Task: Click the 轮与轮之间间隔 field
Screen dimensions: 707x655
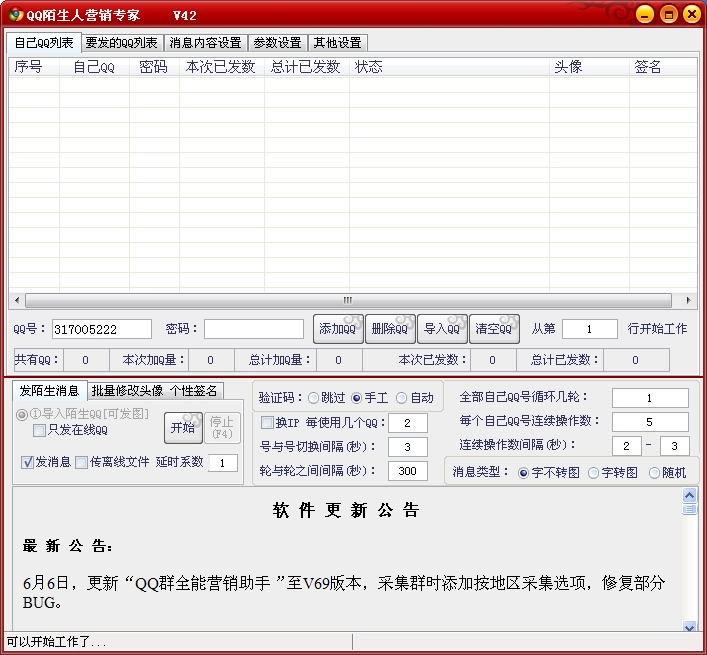Action: tap(408, 471)
